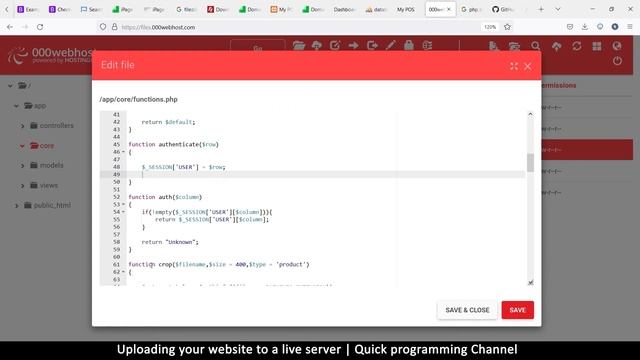Open the search magnifier in file manager
The width and height of the screenshot is (640, 360).
536,46
